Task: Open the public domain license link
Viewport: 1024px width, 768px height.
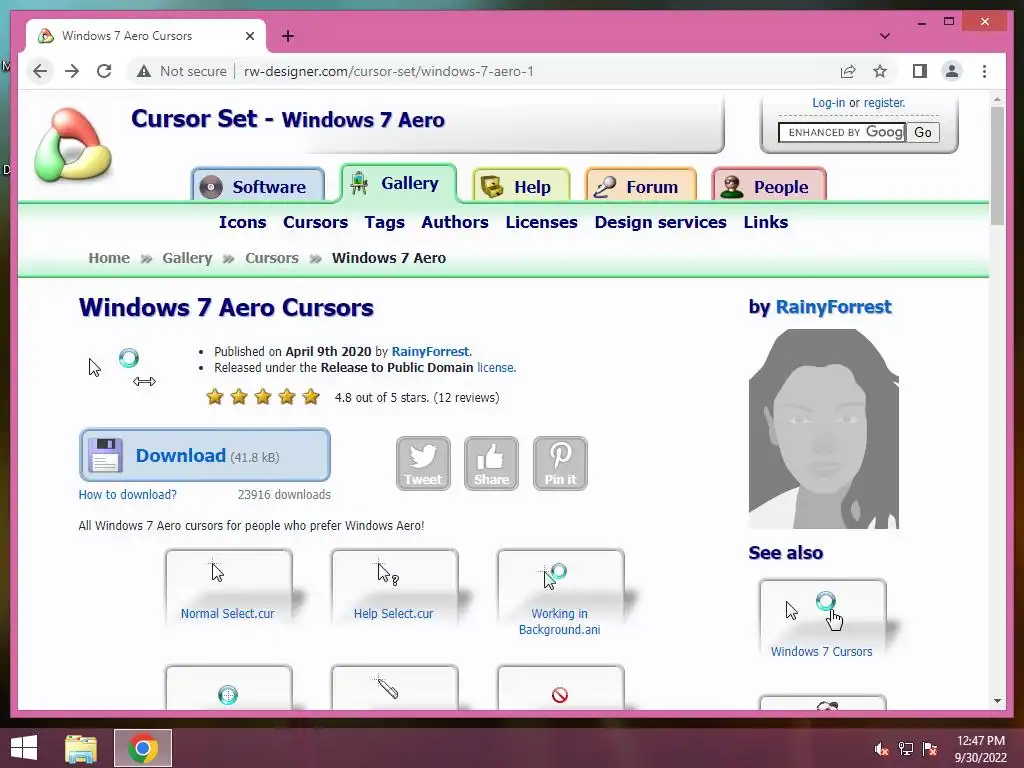Action: pyautogui.click(x=495, y=368)
